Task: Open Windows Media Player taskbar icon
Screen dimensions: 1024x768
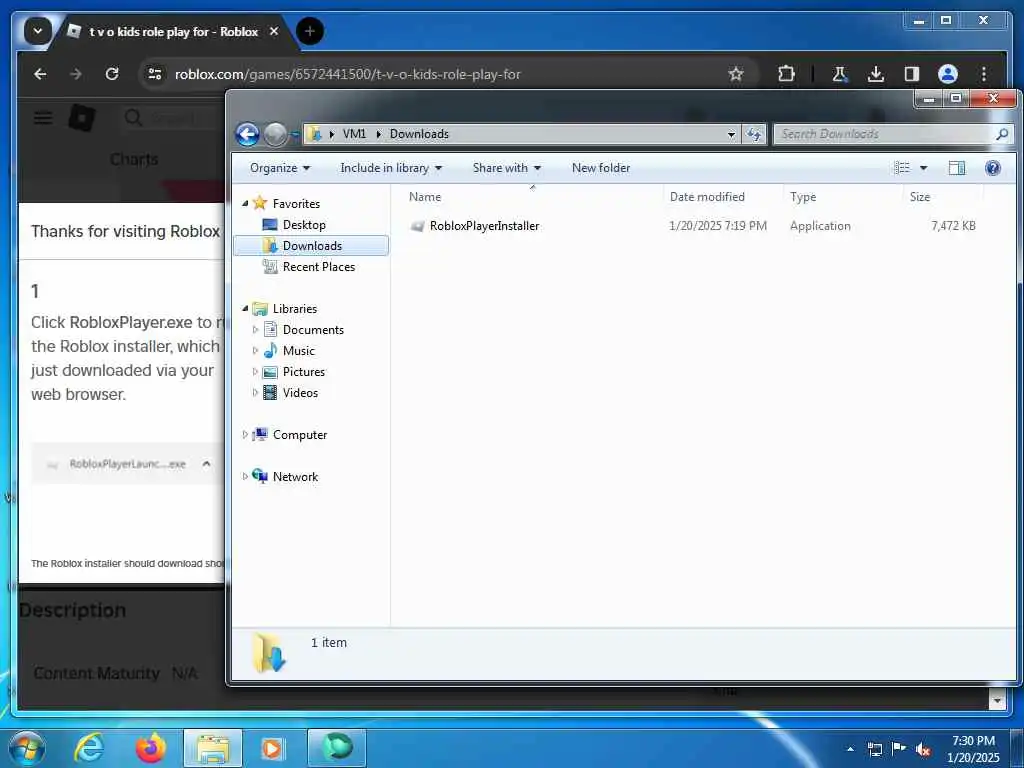Action: pos(272,748)
